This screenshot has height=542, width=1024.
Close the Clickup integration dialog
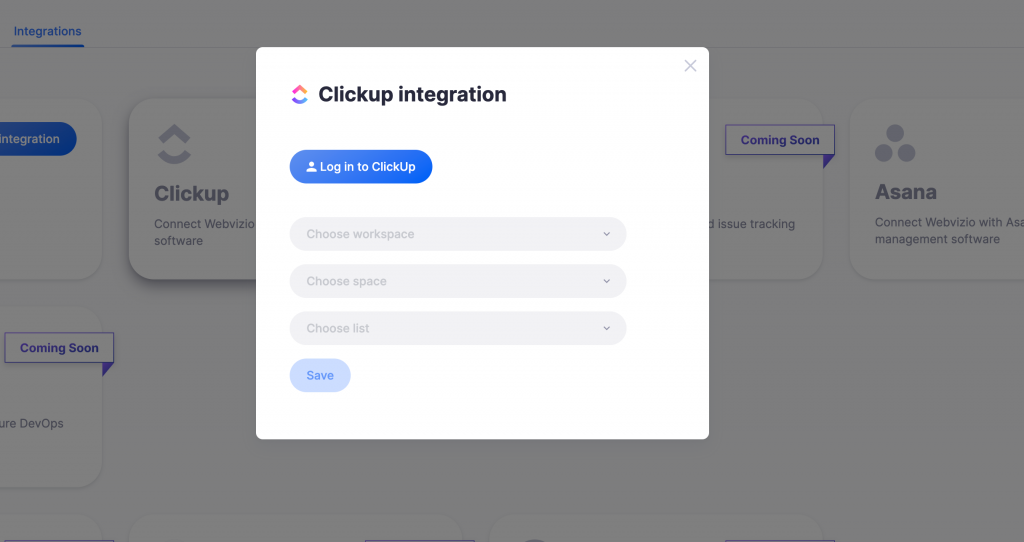[x=690, y=66]
